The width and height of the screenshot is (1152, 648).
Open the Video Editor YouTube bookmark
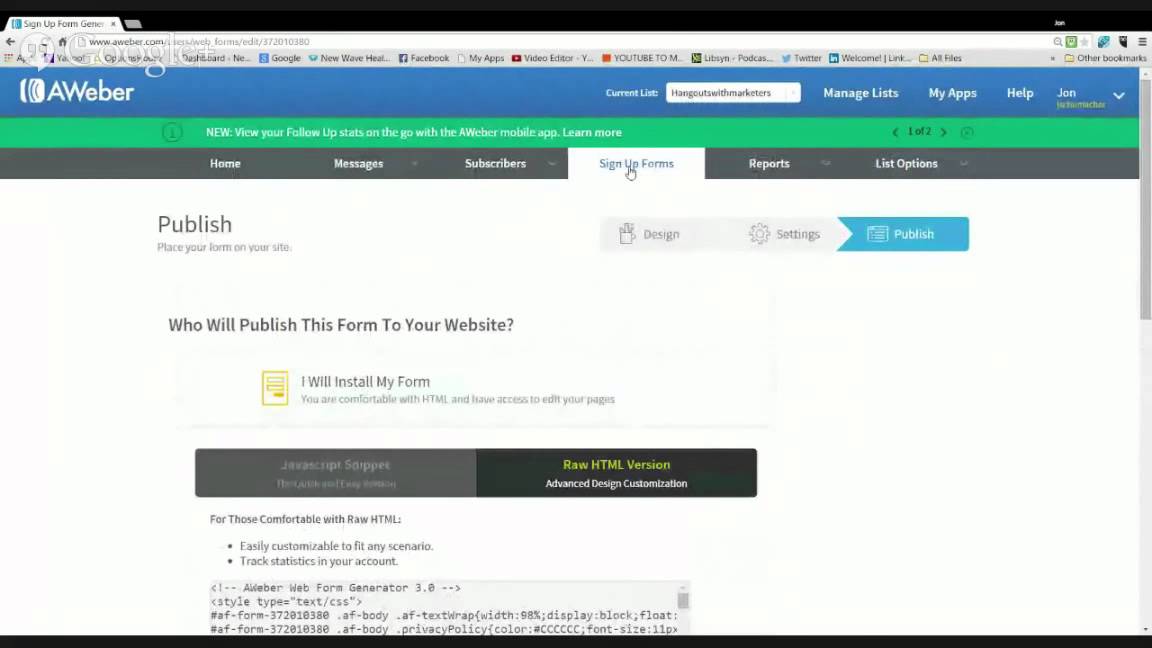click(x=552, y=58)
